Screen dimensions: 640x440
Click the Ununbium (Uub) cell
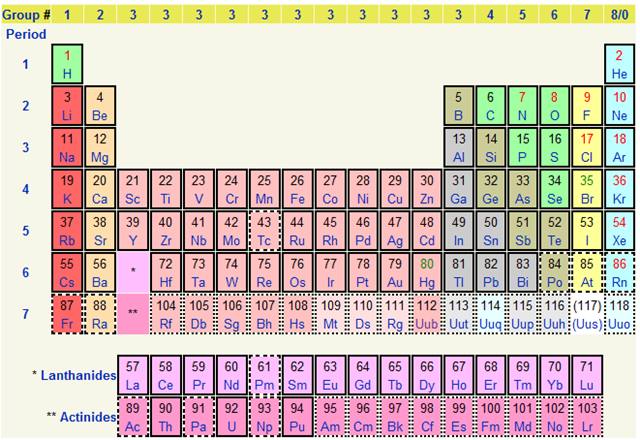(427, 314)
